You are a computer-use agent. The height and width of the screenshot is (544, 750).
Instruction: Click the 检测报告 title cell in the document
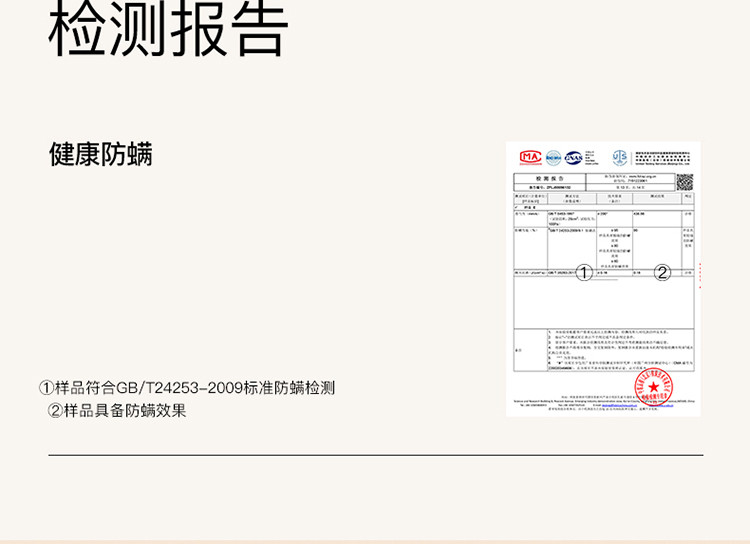[x=541, y=177]
